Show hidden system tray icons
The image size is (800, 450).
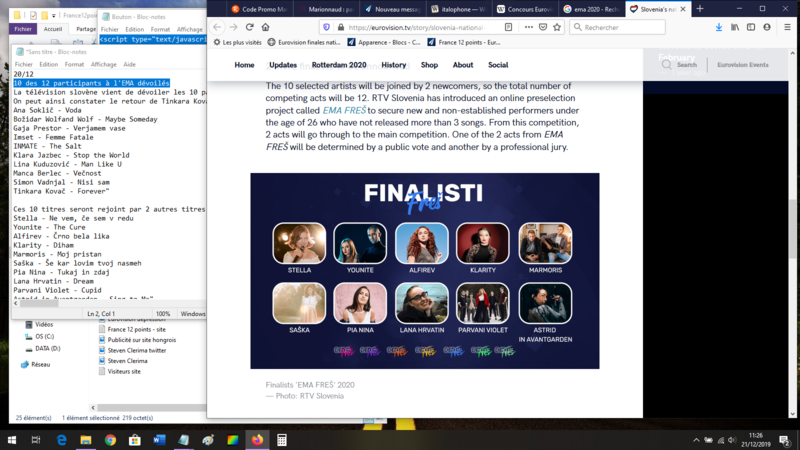[696, 440]
